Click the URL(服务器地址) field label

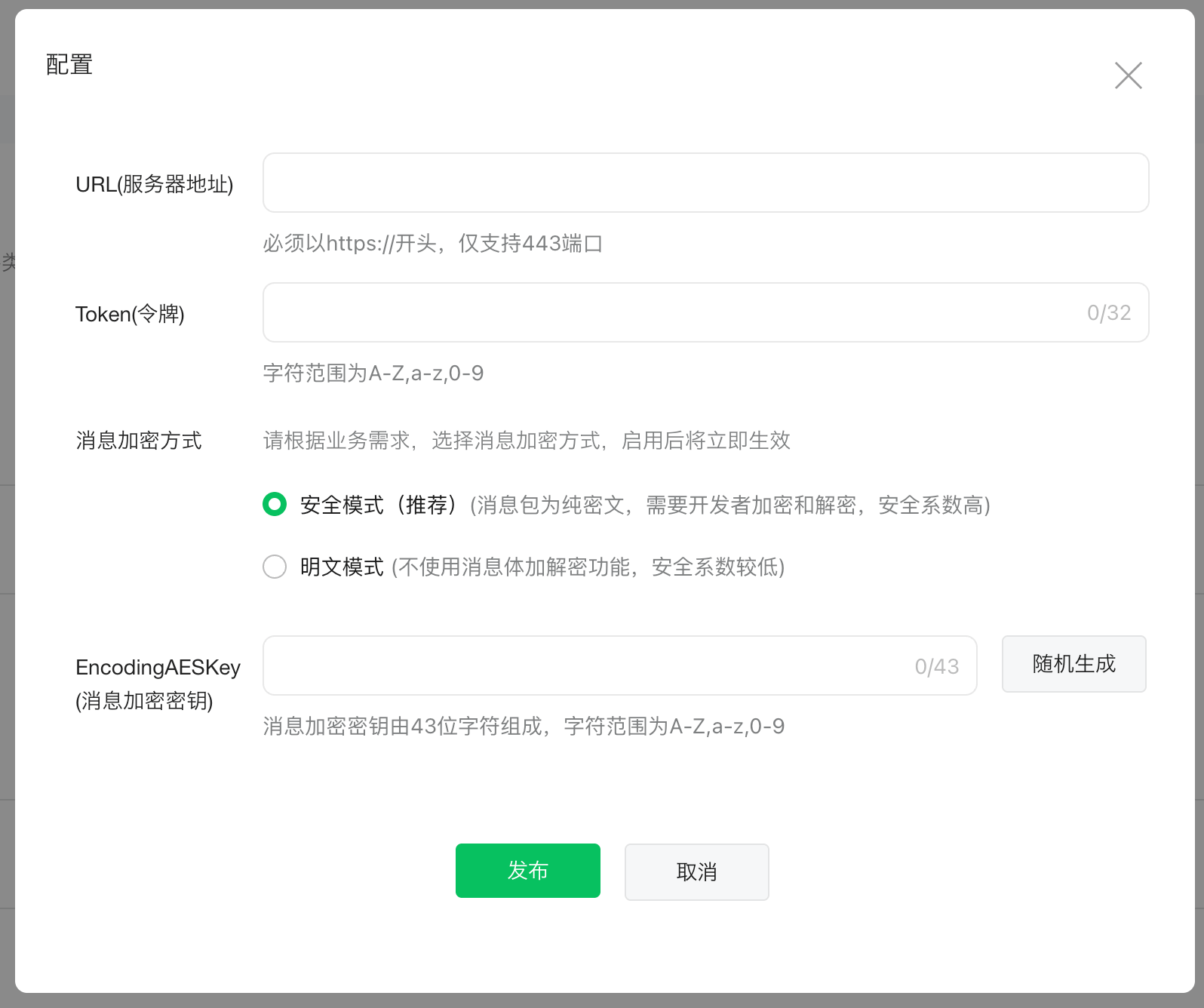(155, 184)
